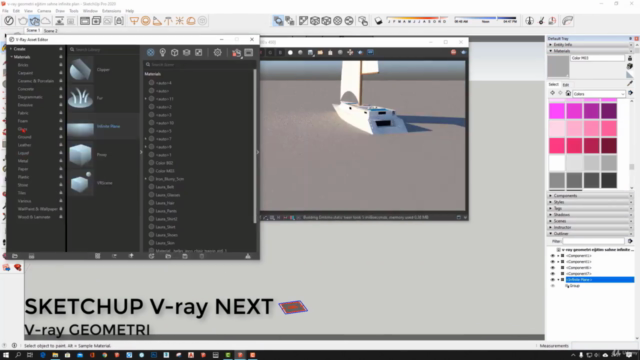Screen dimensions: 640x360
Task: Toggle the lock beside Concrete category
Action: pos(61,89)
